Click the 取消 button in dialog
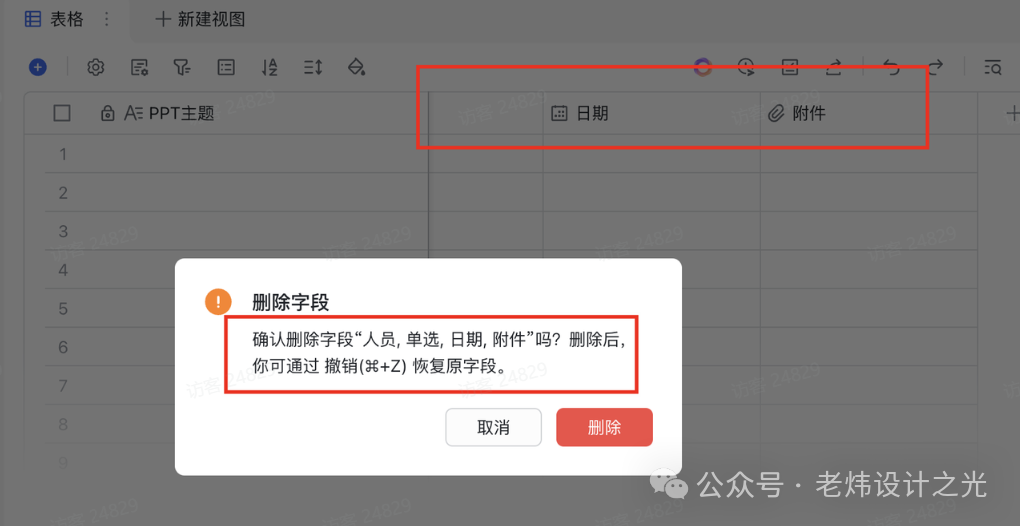The image size is (1020, 526). (494, 427)
